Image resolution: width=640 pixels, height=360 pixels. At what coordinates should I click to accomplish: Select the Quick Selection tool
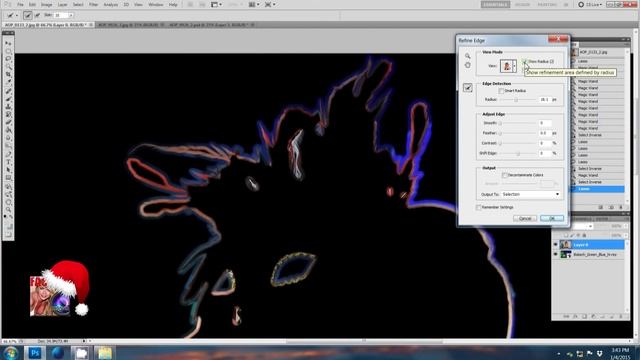[x=8, y=67]
